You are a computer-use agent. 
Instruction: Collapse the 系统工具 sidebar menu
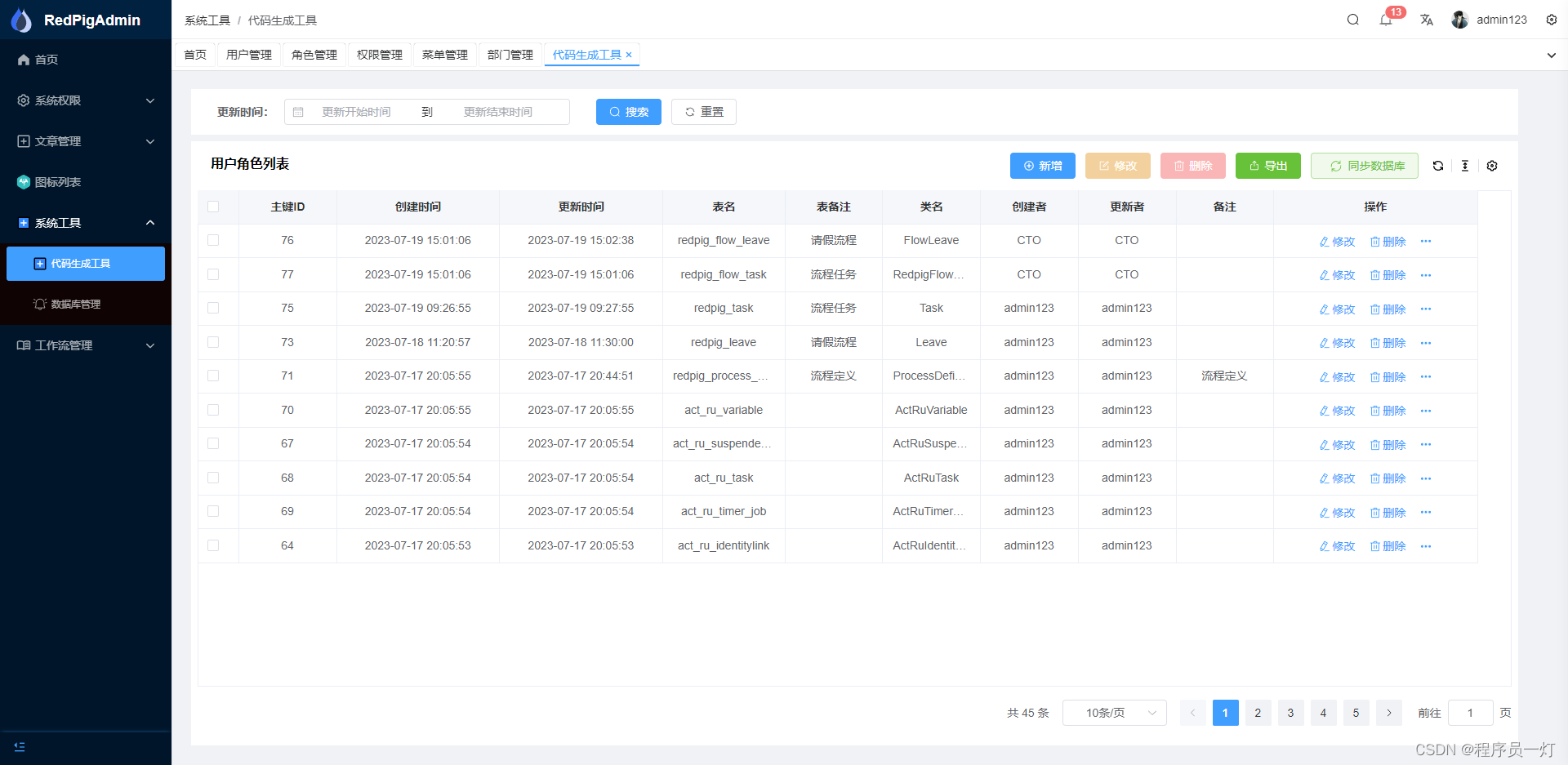86,223
